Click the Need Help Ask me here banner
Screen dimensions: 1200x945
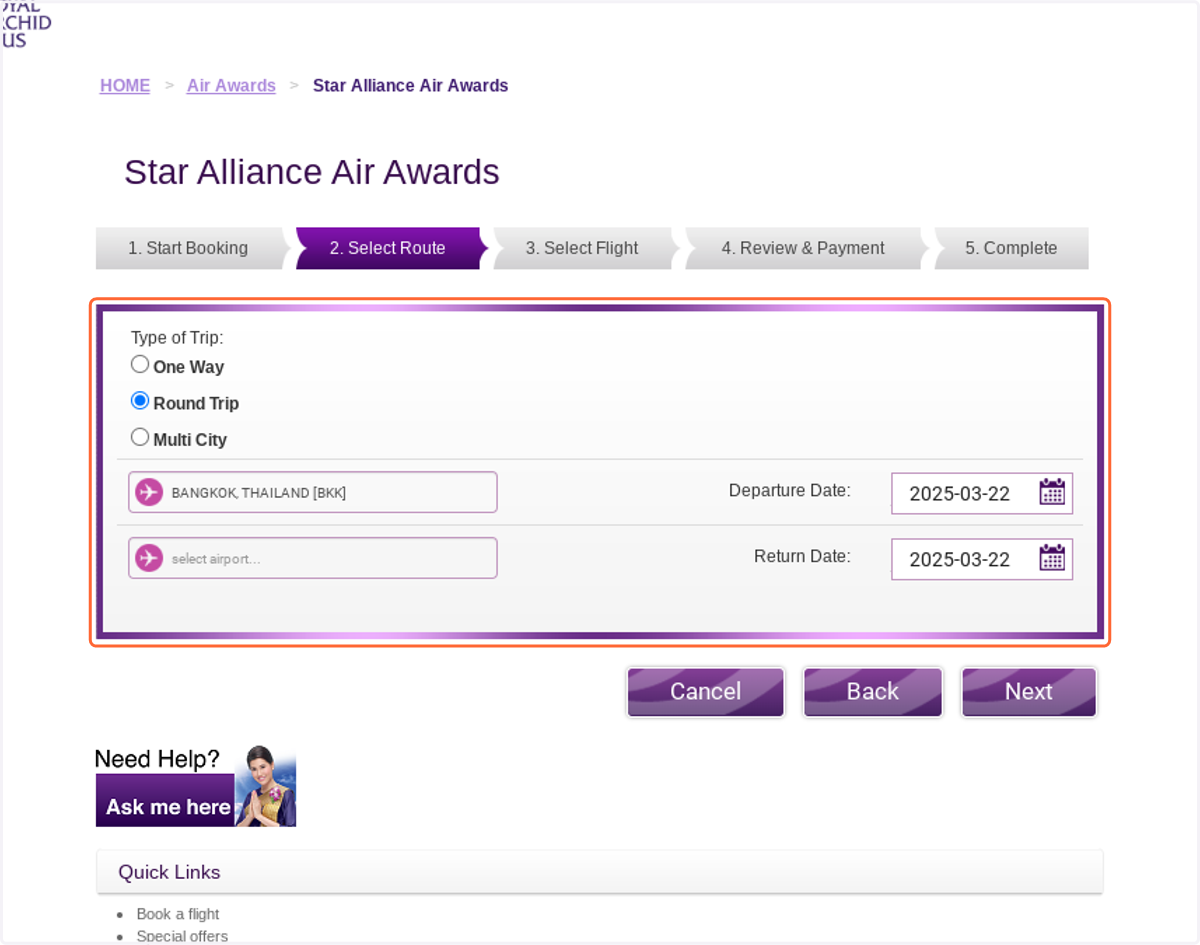(x=196, y=786)
